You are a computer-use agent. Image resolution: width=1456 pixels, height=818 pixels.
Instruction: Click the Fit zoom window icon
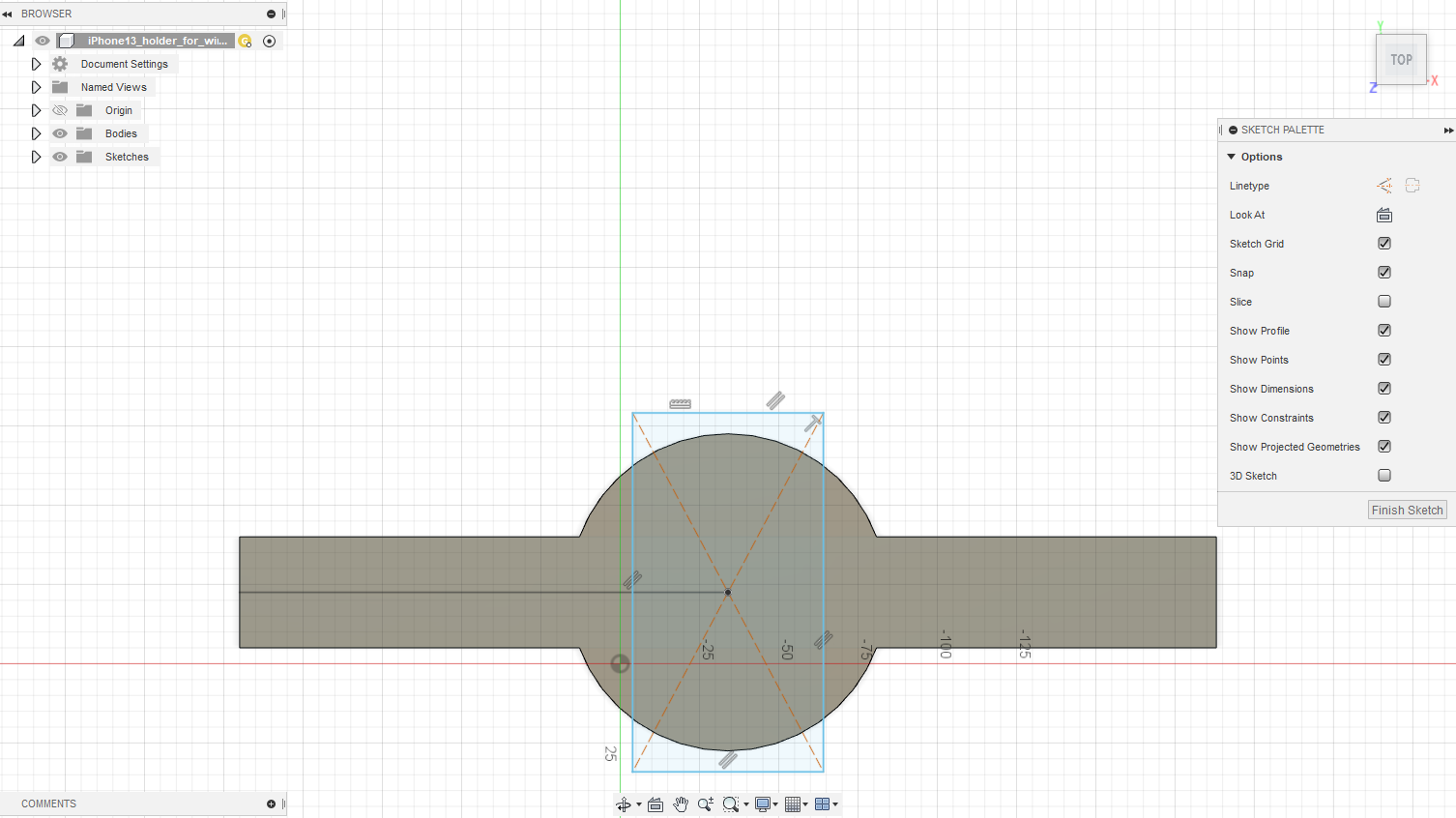(730, 803)
